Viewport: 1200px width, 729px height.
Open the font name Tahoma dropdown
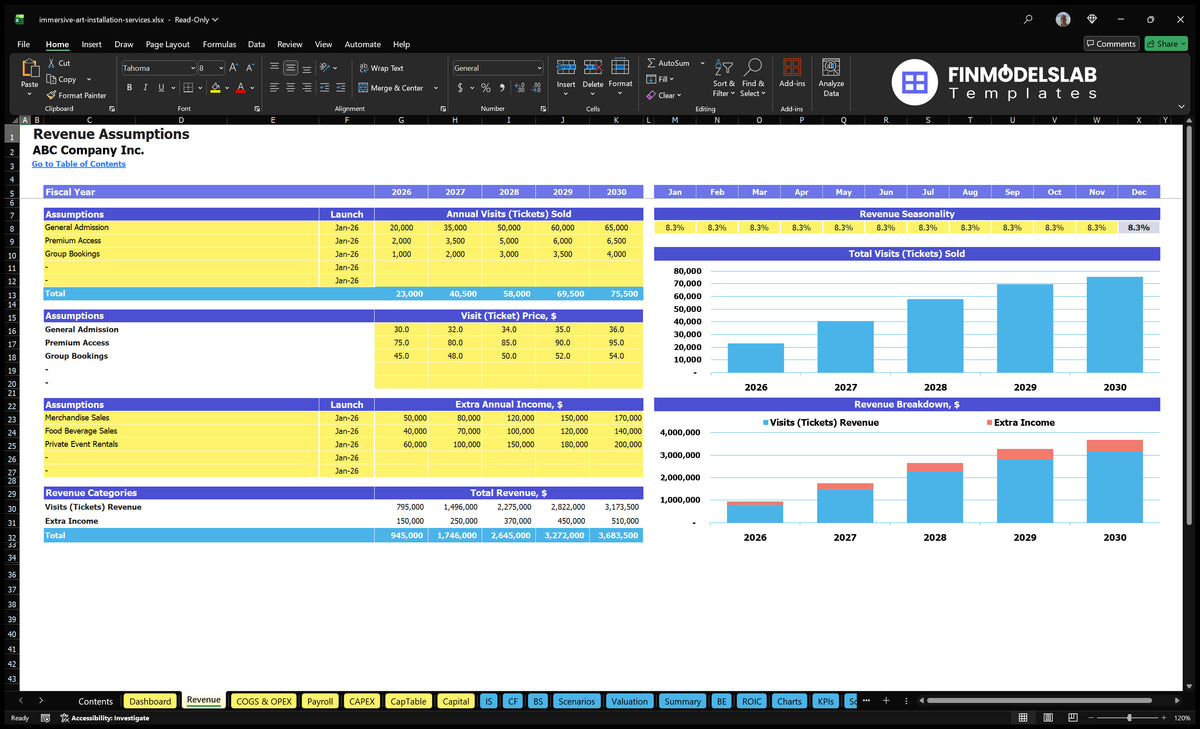click(x=192, y=68)
